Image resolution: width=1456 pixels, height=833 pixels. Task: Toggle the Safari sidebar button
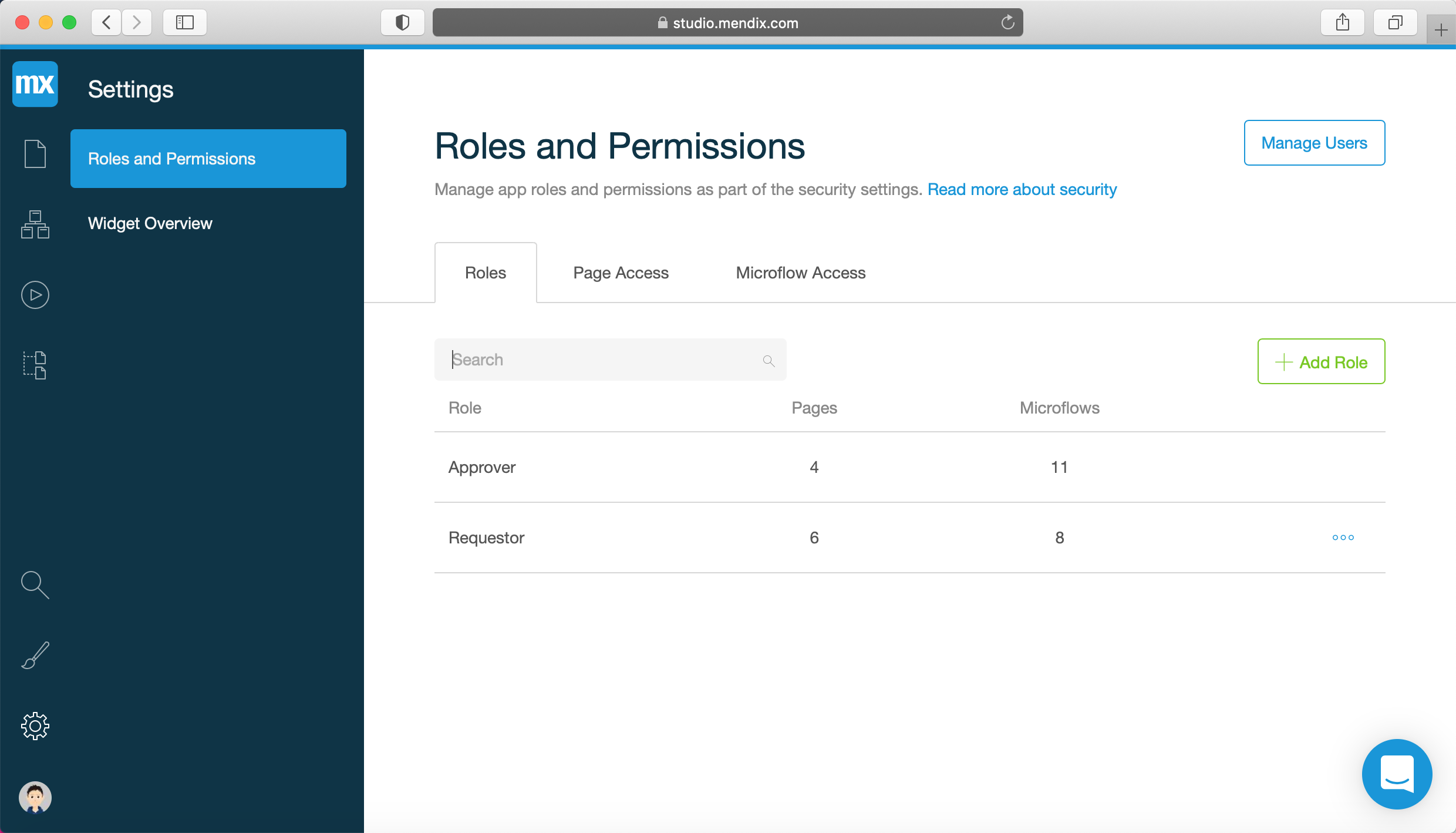point(185,22)
